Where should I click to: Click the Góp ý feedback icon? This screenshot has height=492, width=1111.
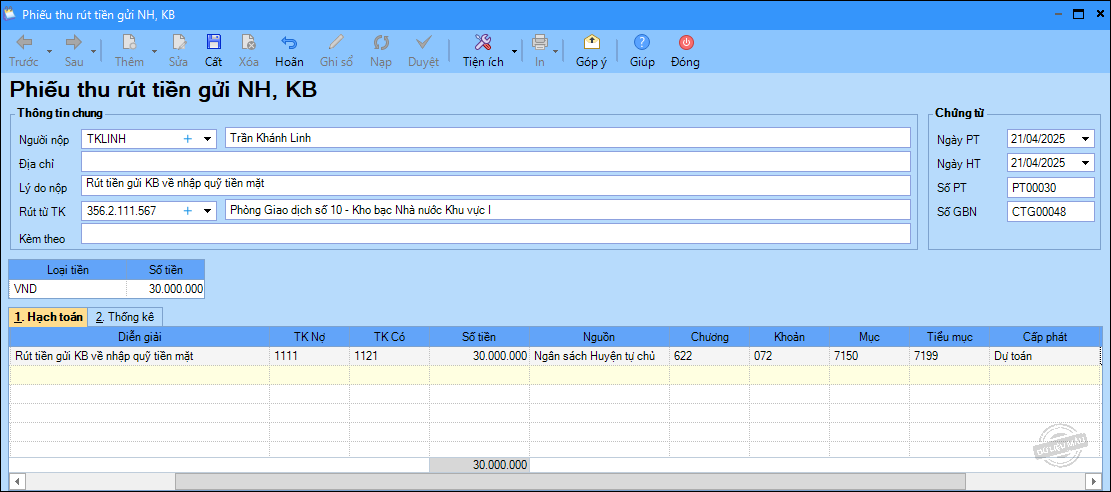coord(592,42)
